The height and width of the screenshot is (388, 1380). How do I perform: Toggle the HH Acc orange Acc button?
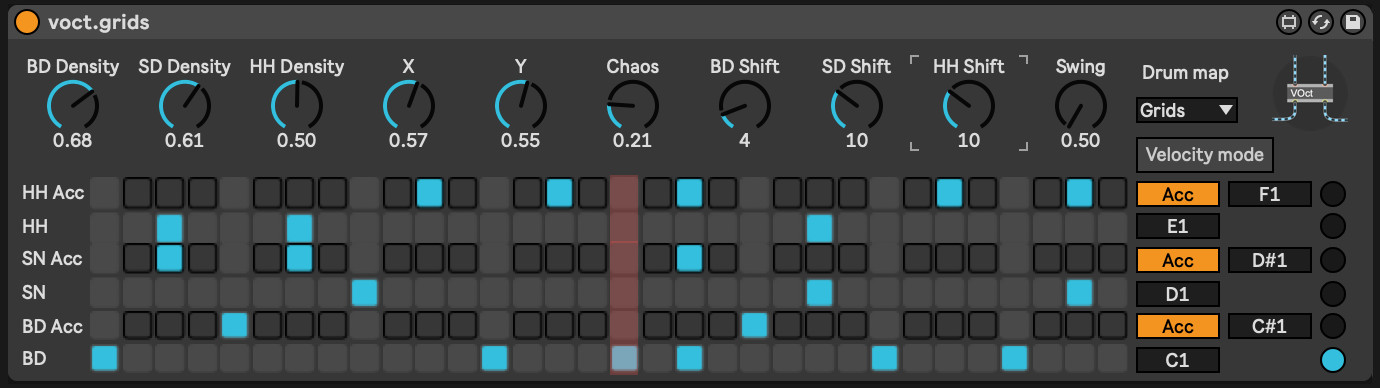click(1178, 193)
